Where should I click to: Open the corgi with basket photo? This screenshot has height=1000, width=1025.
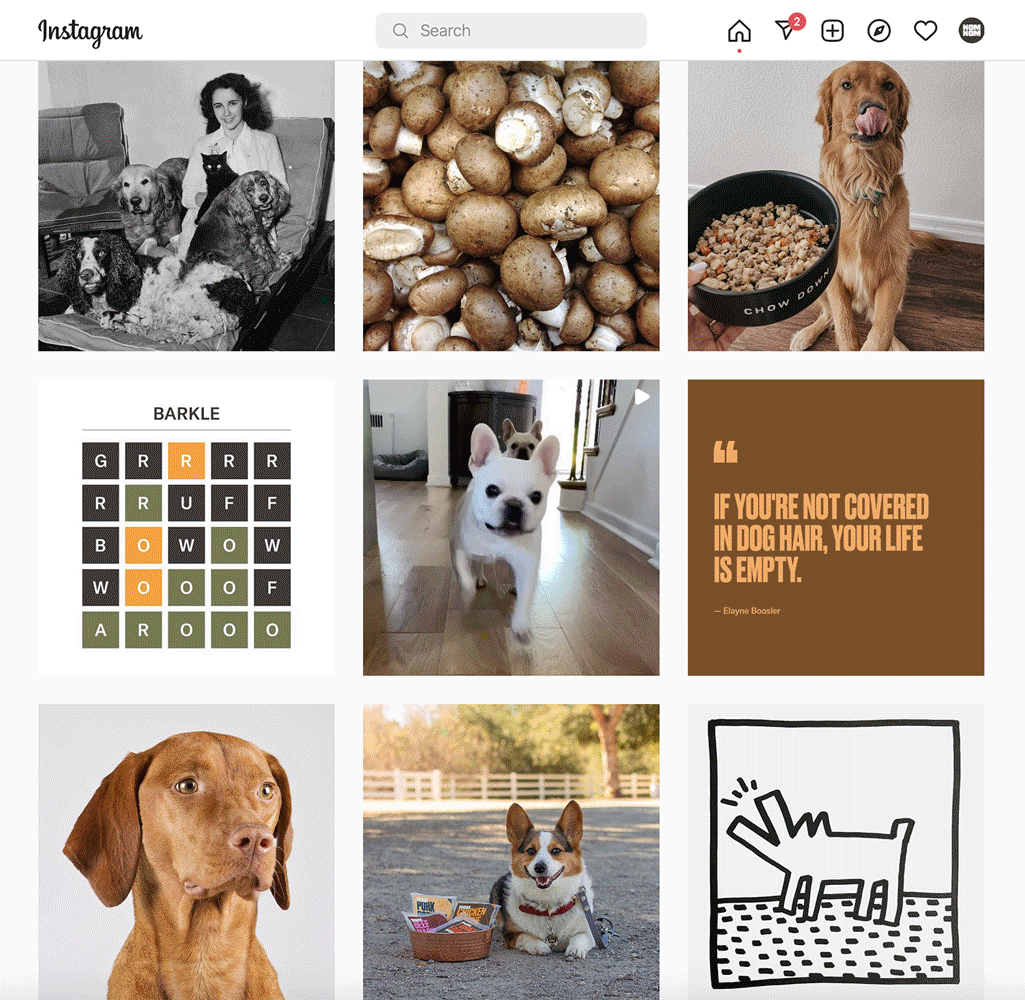511,852
